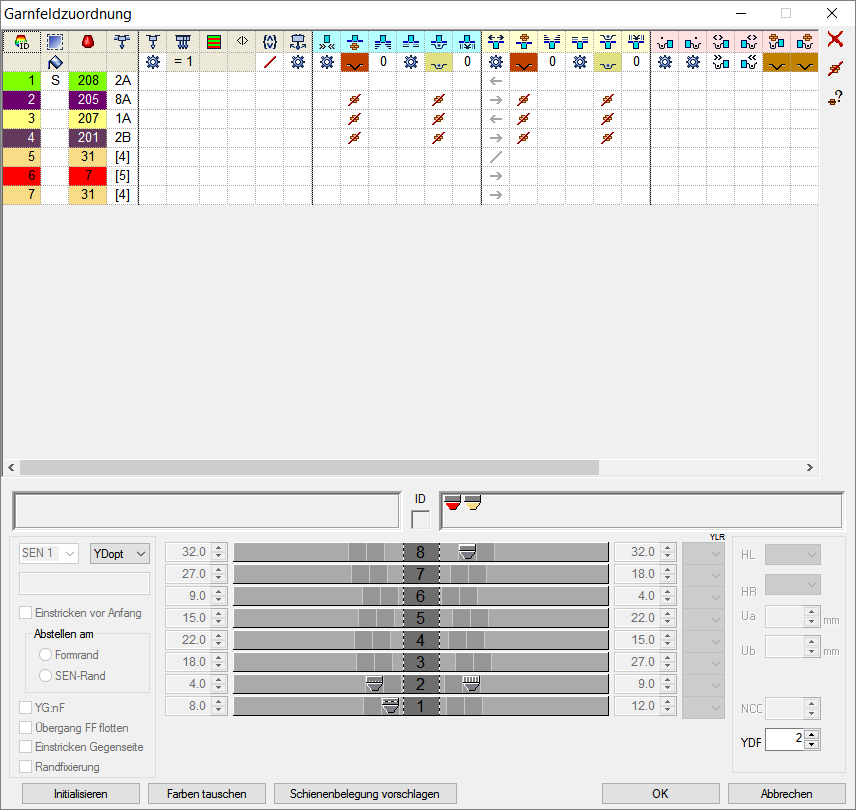Open the SEN 1 dropdown
Image resolution: width=856 pixels, height=810 pixels.
pyautogui.click(x=49, y=553)
